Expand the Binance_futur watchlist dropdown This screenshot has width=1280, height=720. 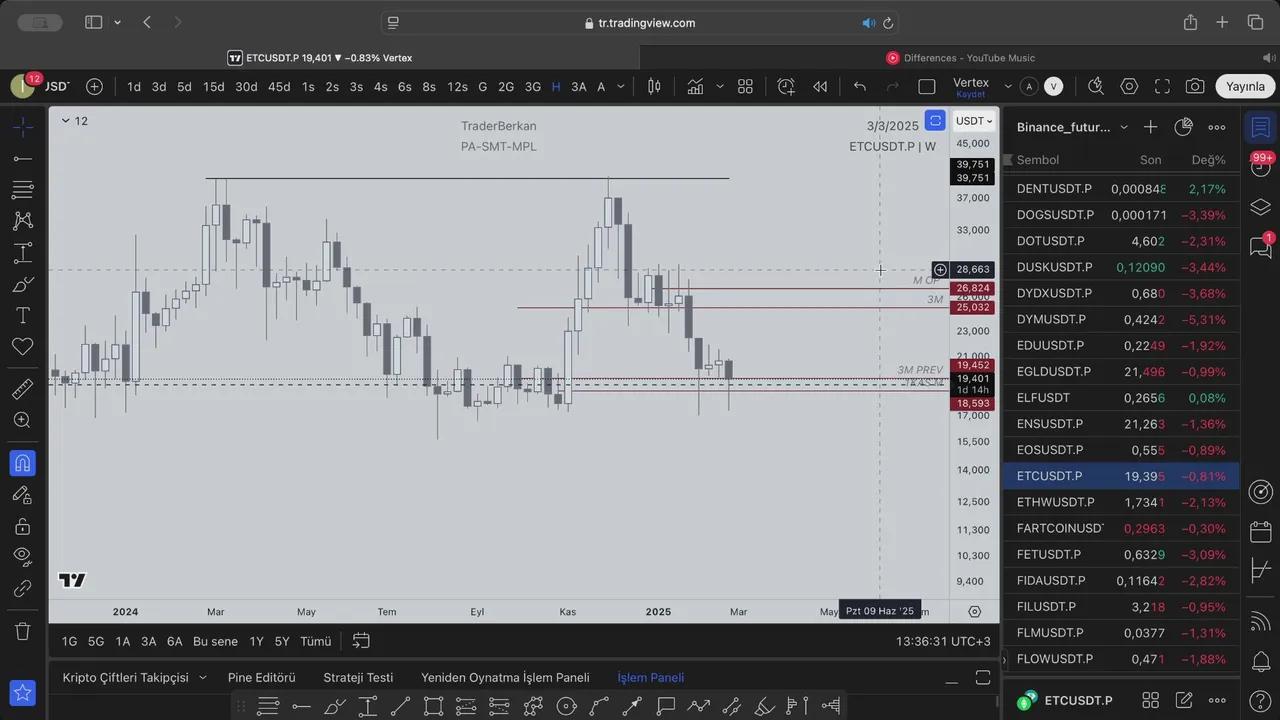pos(1124,127)
